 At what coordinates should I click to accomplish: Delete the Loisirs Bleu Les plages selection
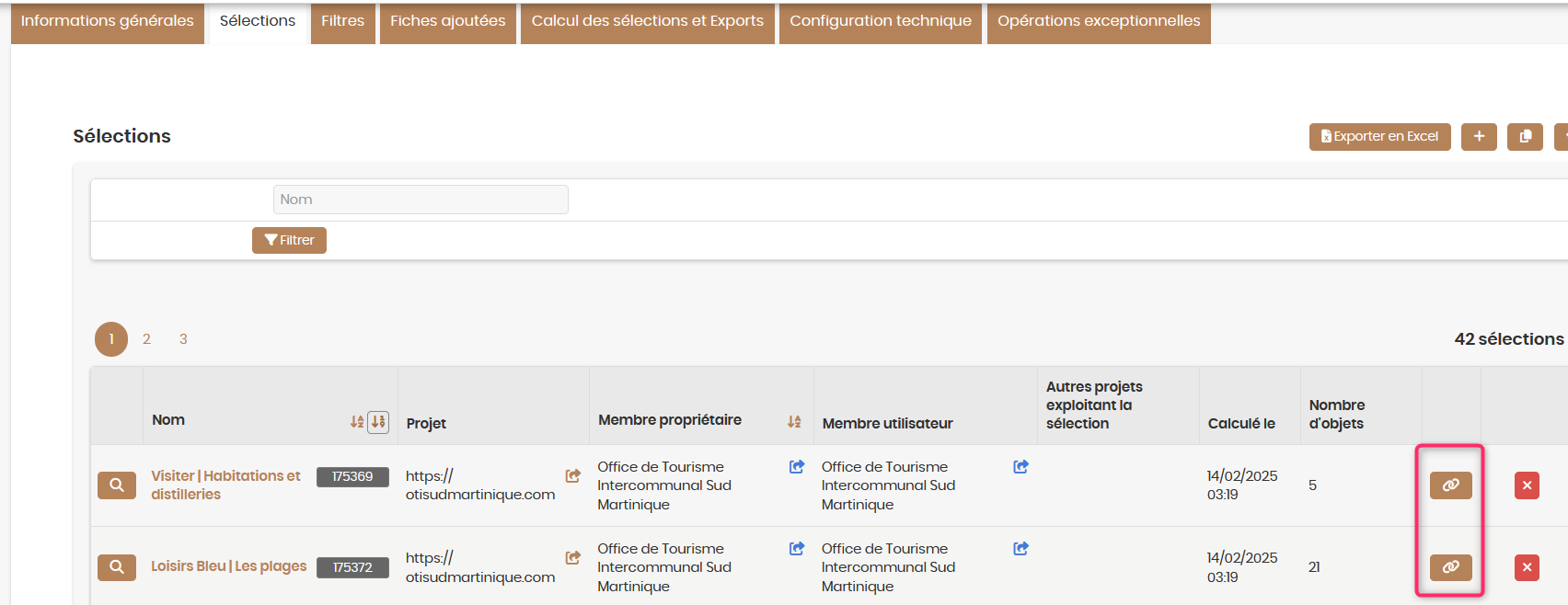(x=1527, y=566)
